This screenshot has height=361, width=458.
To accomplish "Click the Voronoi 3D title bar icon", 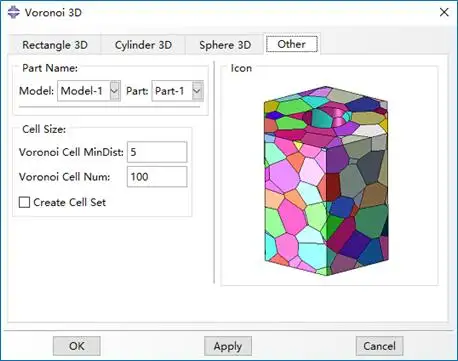I will click(14, 13).
